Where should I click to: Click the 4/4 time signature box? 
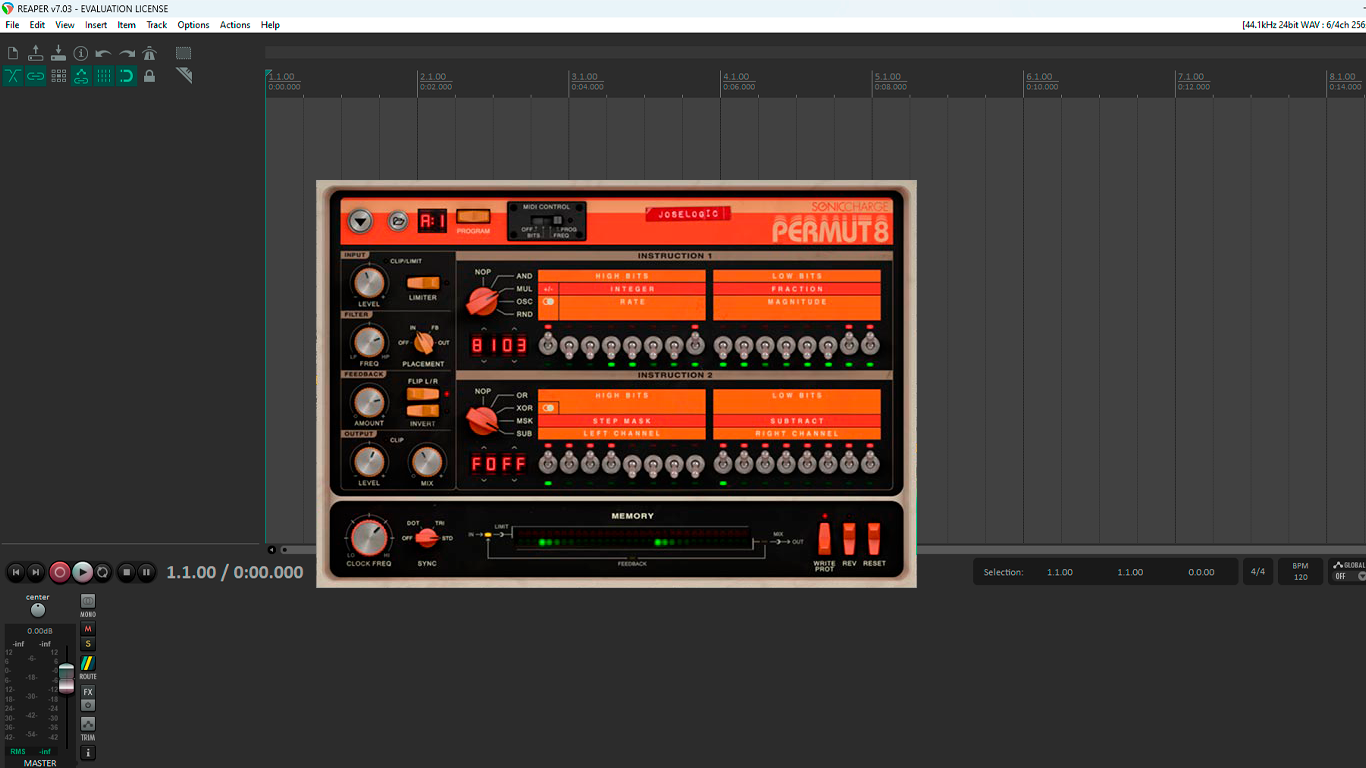click(x=1258, y=572)
